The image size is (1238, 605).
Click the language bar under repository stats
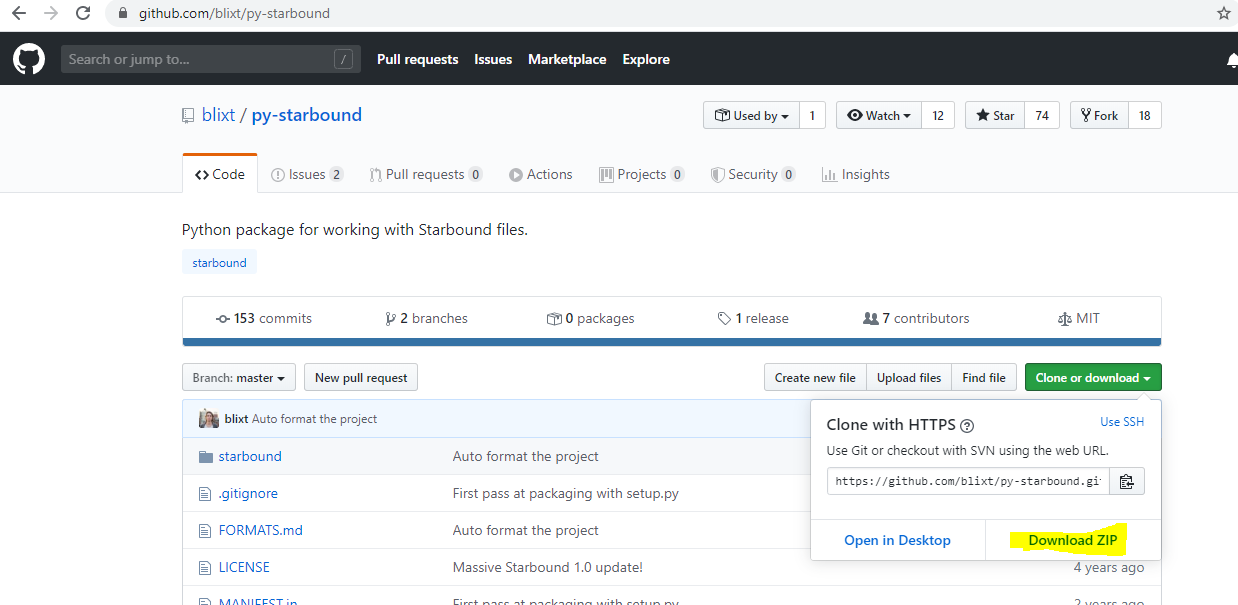click(x=672, y=342)
